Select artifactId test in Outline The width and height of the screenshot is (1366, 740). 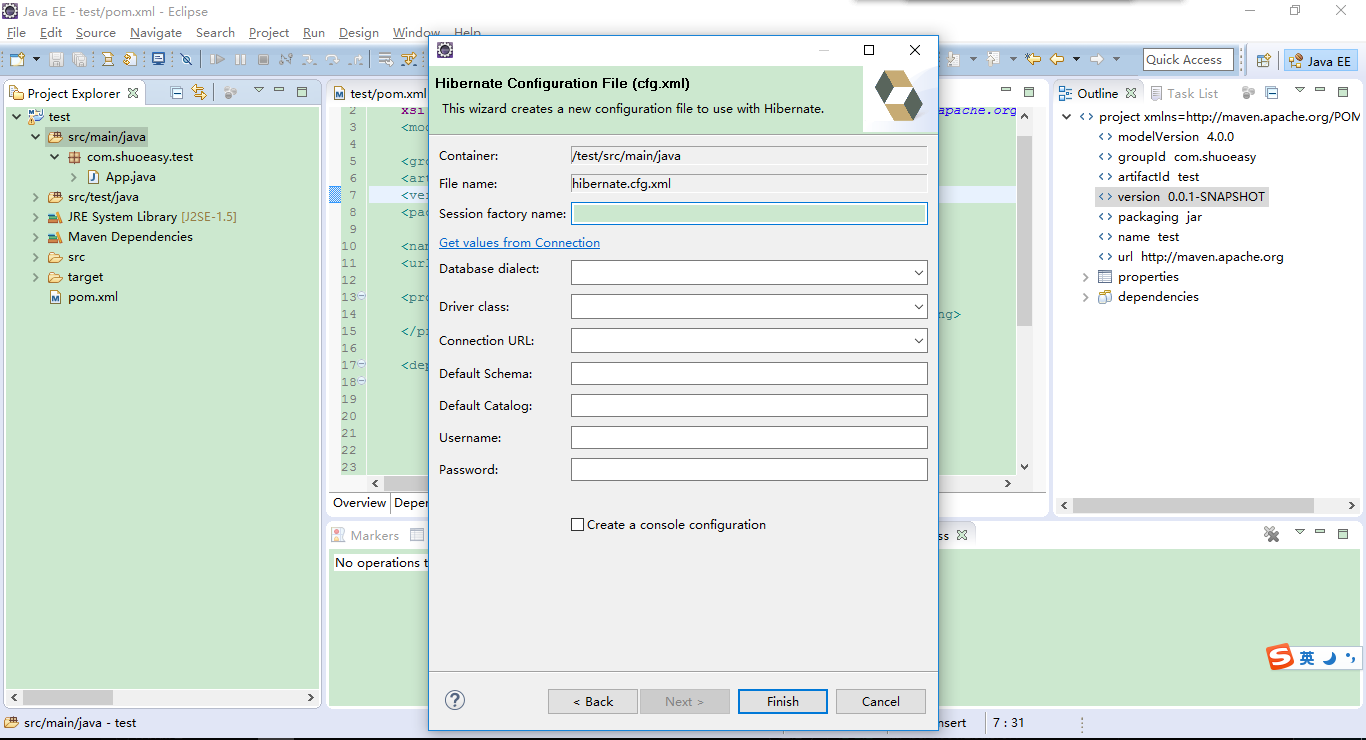1158,177
